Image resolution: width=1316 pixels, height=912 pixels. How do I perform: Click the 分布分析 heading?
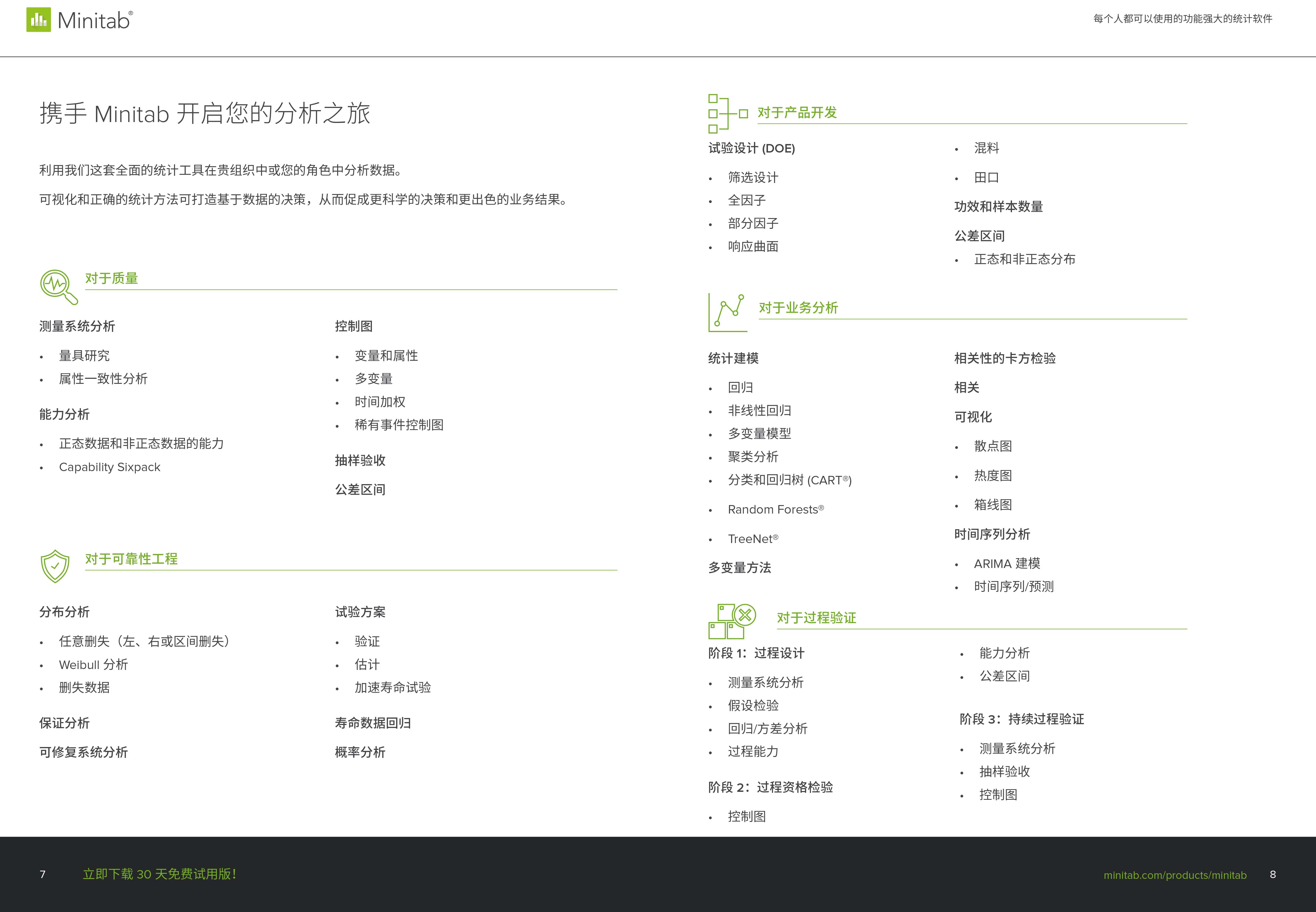pyautogui.click(x=64, y=612)
